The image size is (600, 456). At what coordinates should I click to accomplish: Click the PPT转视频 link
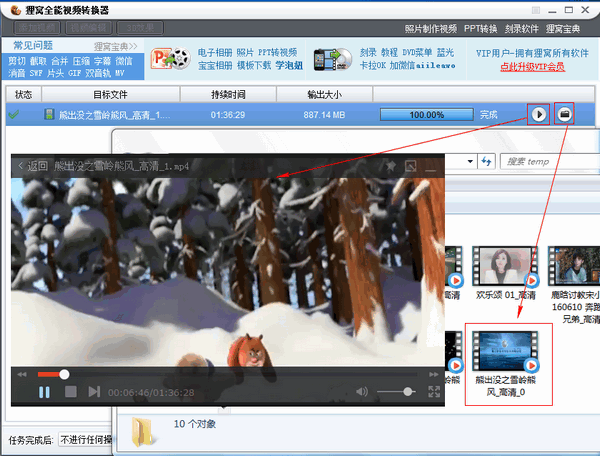click(x=277, y=52)
